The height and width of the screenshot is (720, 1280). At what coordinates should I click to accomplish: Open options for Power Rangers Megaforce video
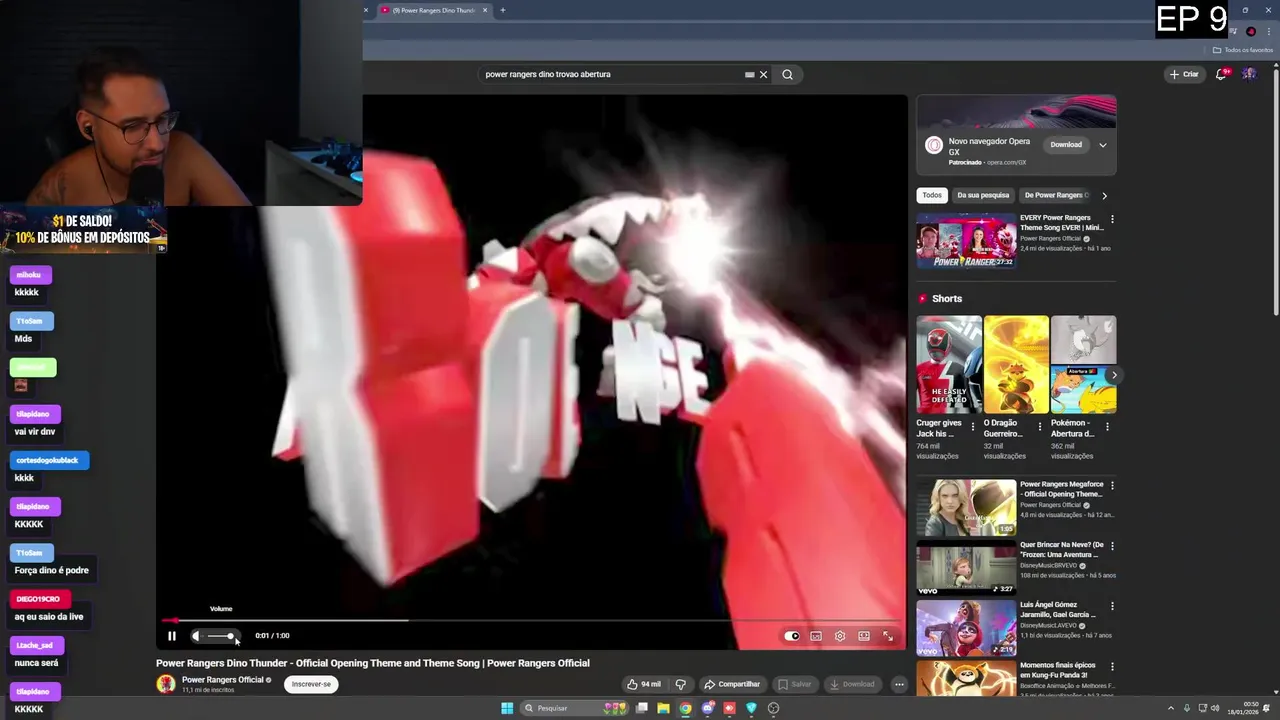point(1112,486)
